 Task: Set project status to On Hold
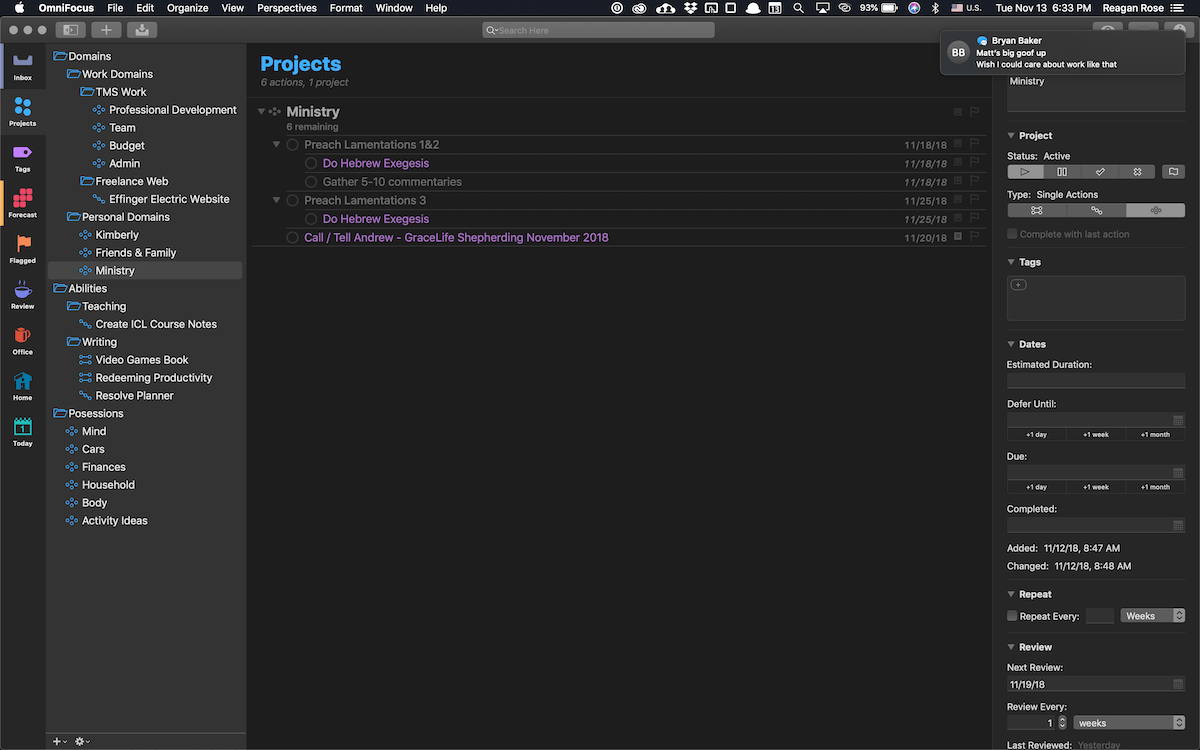pyautogui.click(x=1062, y=172)
